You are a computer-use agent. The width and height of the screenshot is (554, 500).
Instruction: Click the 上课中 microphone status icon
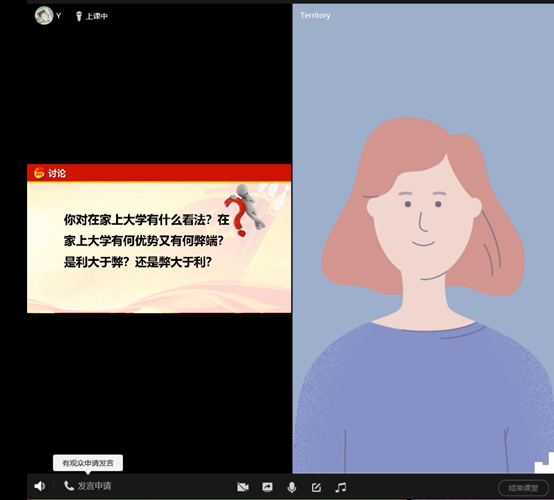tap(79, 16)
